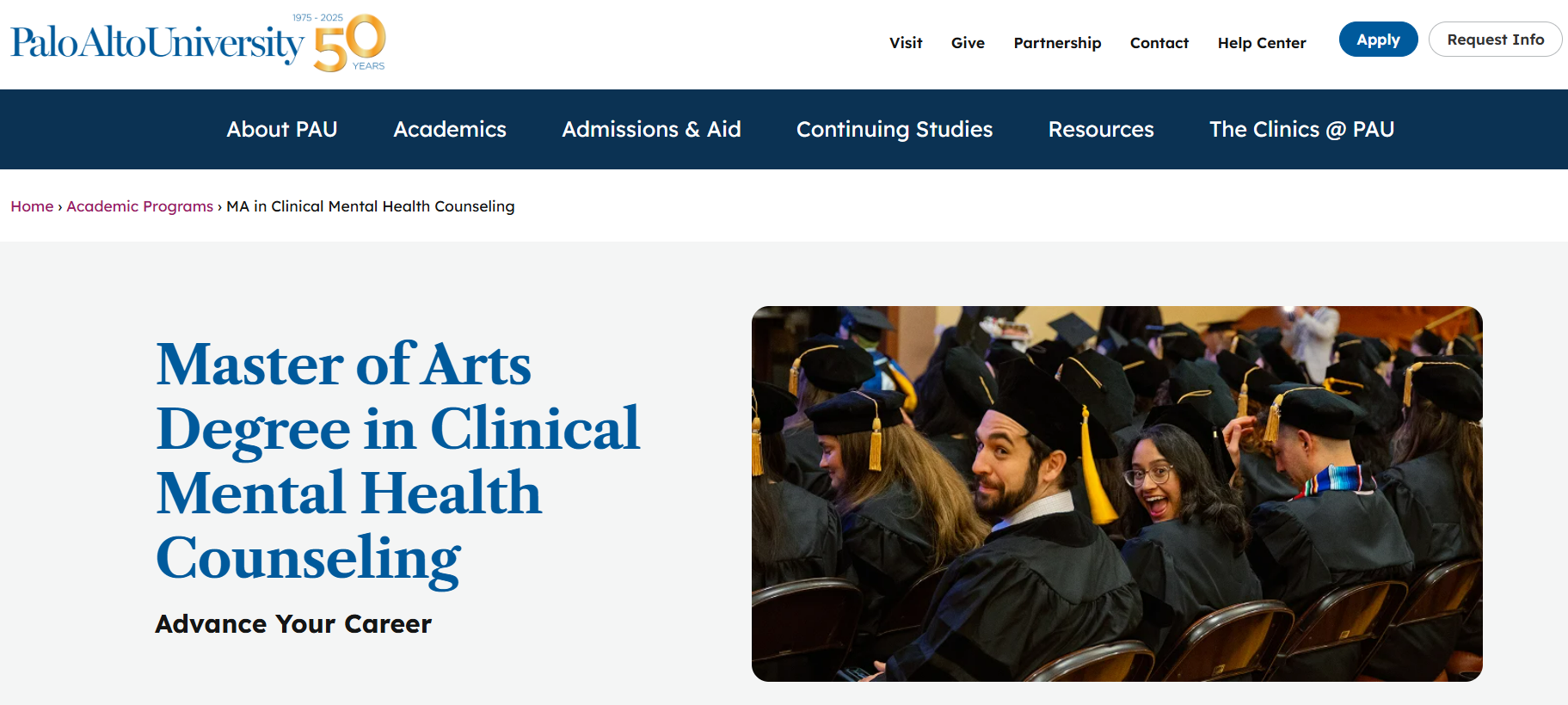Image resolution: width=1568 pixels, height=705 pixels.
Task: Open the About PAU menu
Action: point(282,129)
